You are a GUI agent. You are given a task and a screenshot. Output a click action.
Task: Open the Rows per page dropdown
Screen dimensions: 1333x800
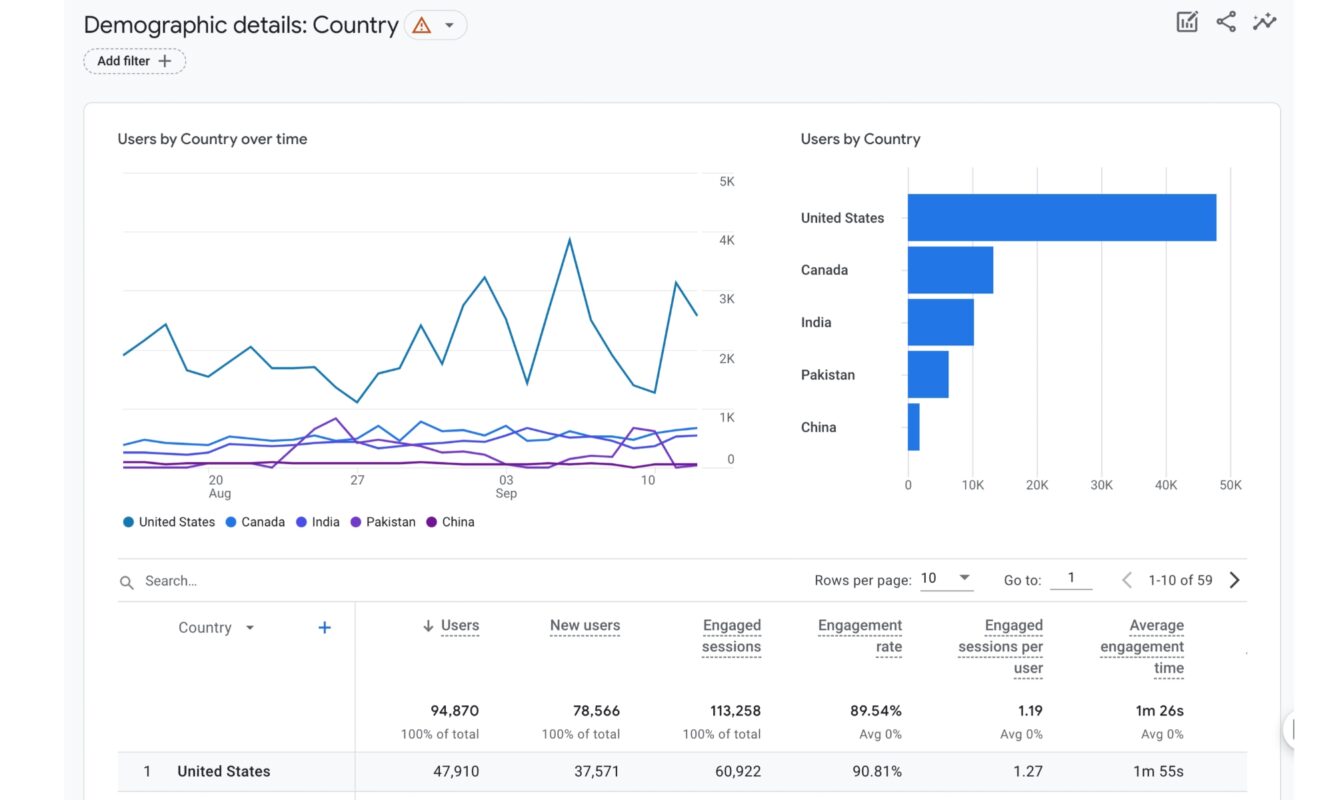946,578
